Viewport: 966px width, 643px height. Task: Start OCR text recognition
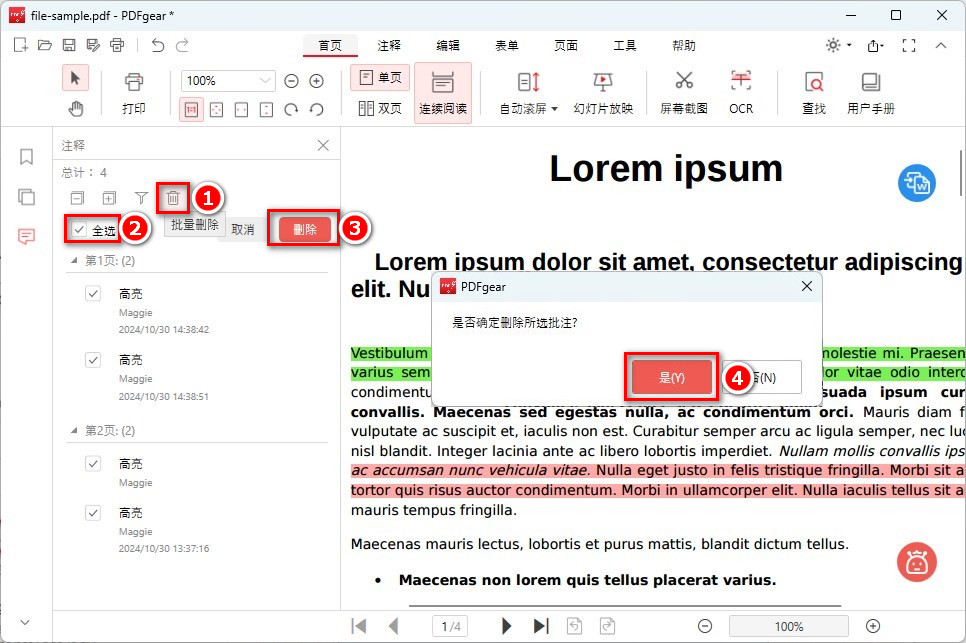740,91
